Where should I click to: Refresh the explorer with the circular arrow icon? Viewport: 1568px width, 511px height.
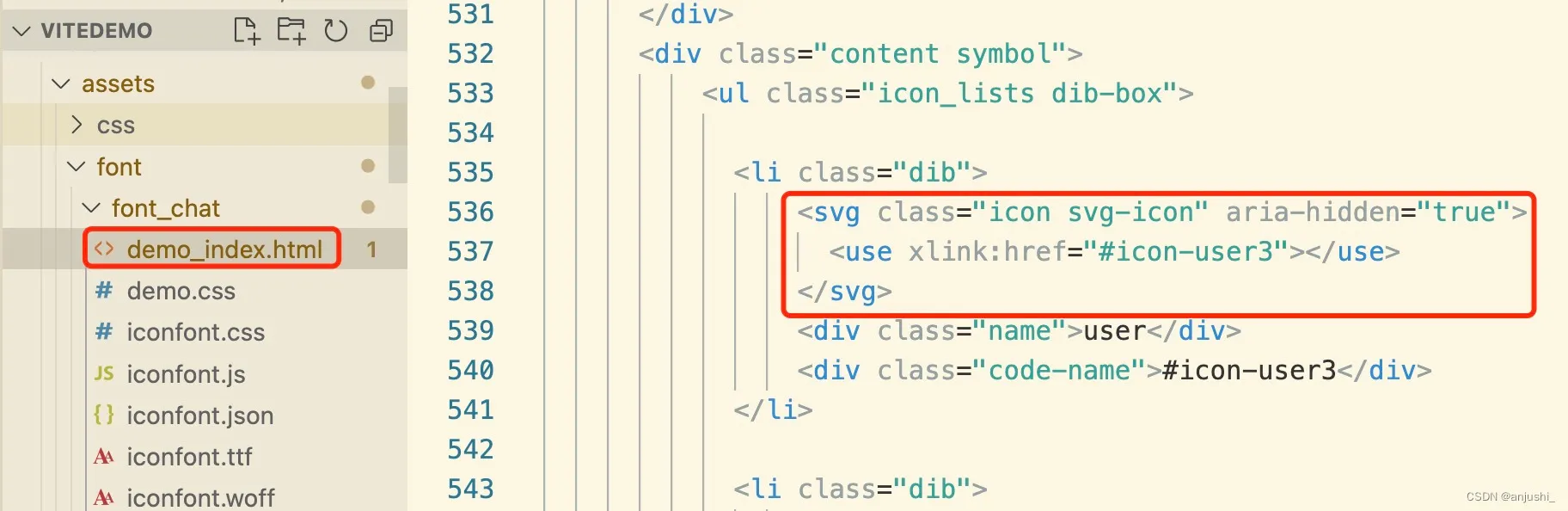click(335, 31)
